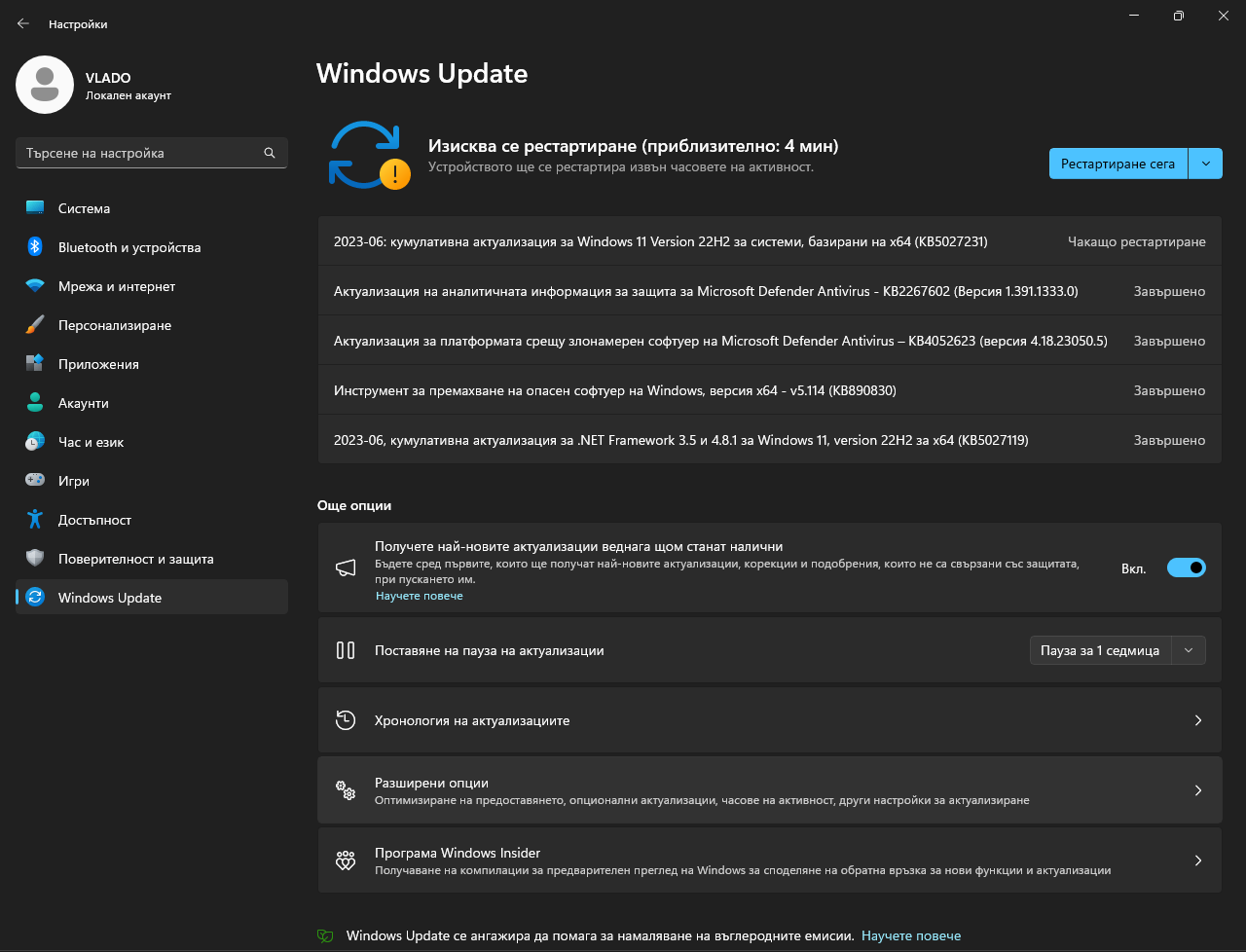Open the dropdown arrow next to Рестартиране сега
The height and width of the screenshot is (952, 1246).
(x=1206, y=164)
